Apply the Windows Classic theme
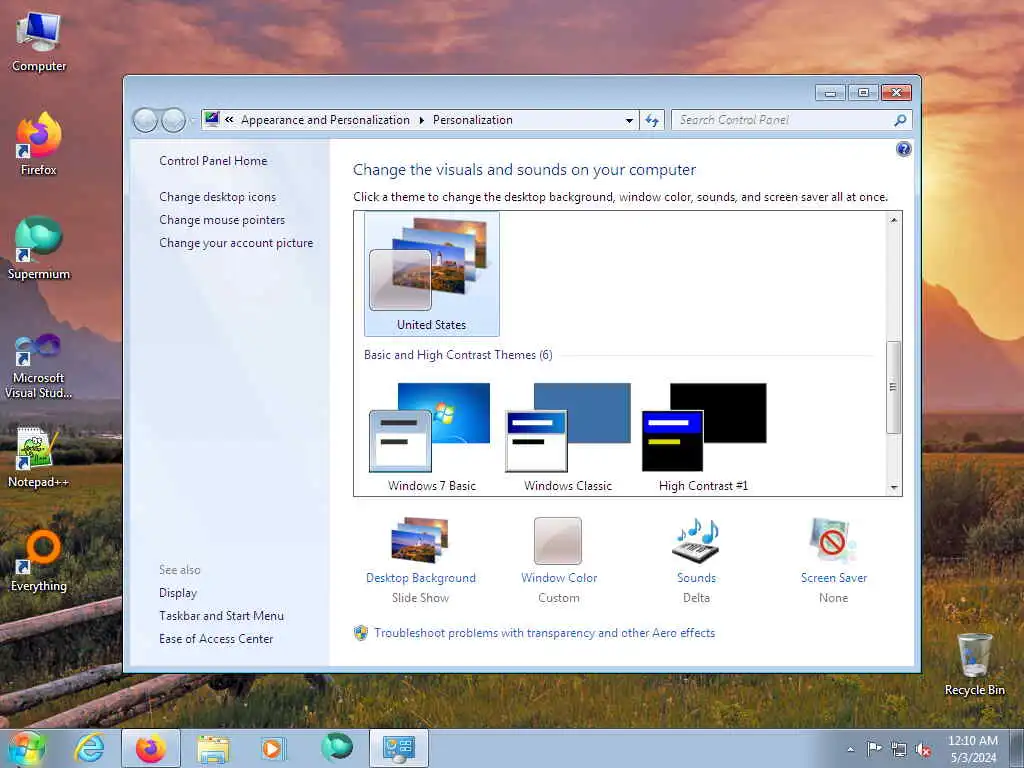 coord(568,436)
